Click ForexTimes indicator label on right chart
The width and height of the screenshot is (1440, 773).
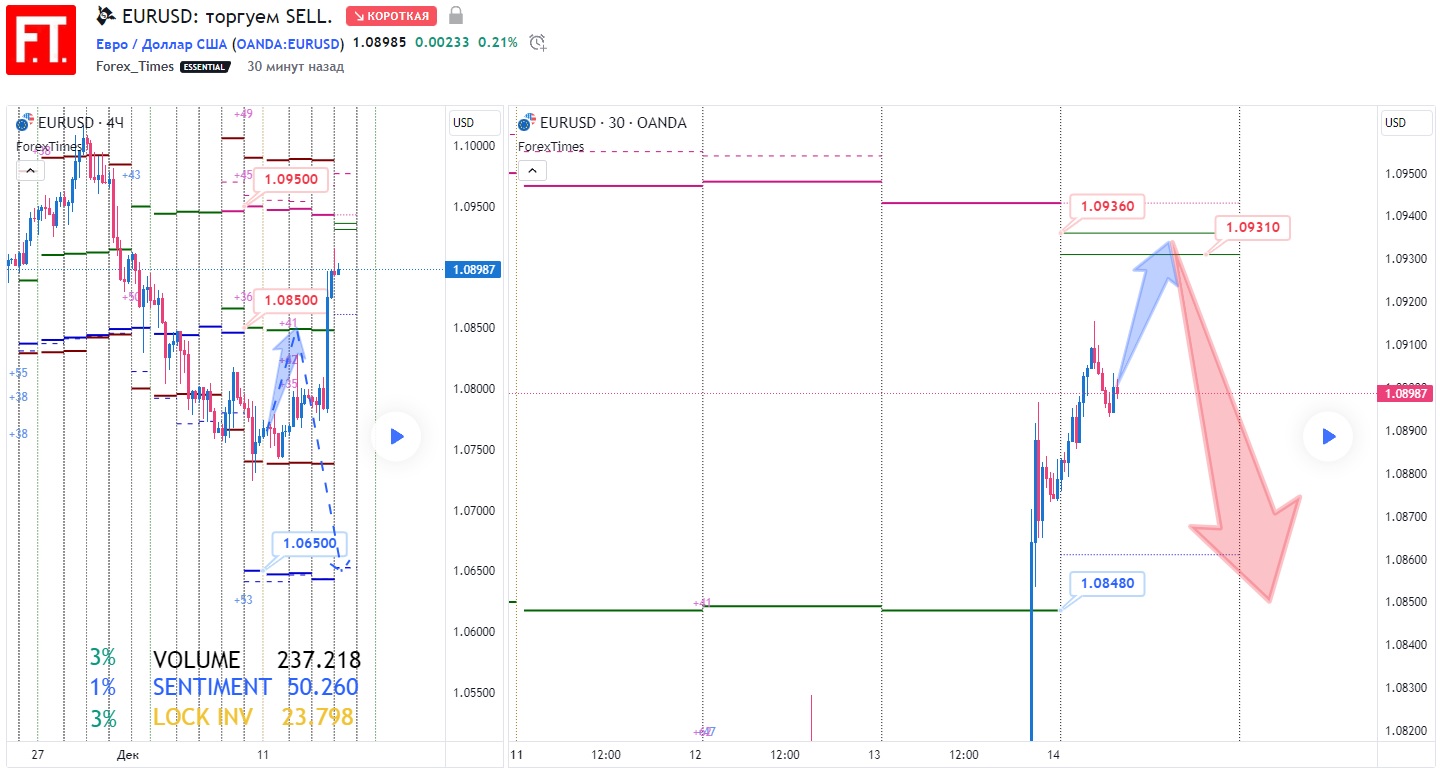551,146
